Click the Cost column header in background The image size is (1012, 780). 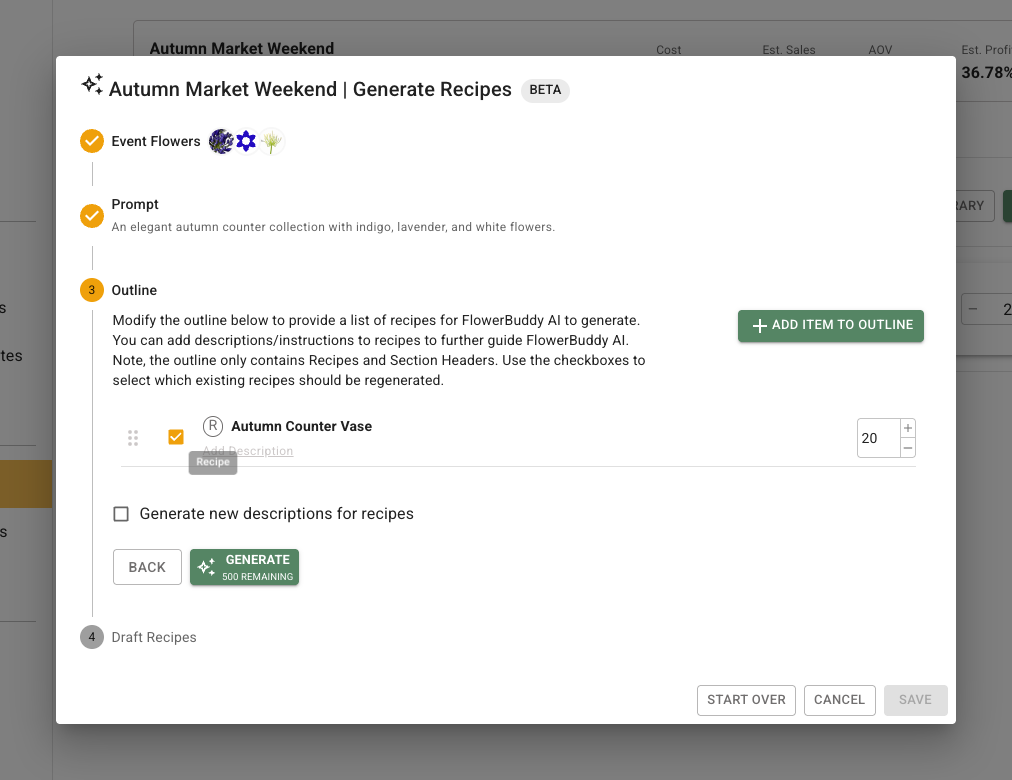[x=669, y=50]
